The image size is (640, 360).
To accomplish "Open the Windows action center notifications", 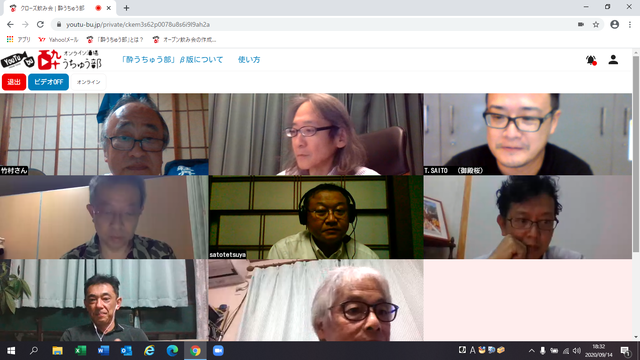I will click(x=625, y=351).
